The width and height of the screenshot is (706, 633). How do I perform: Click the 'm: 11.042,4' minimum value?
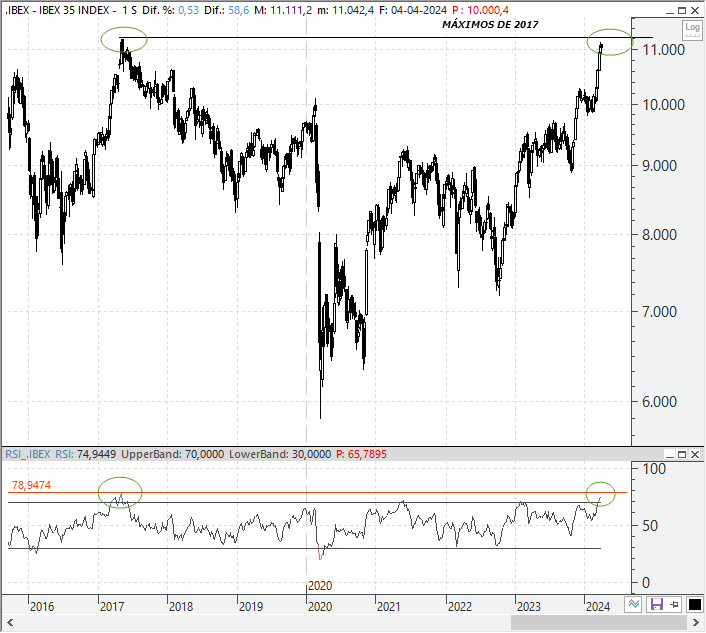[345, 10]
